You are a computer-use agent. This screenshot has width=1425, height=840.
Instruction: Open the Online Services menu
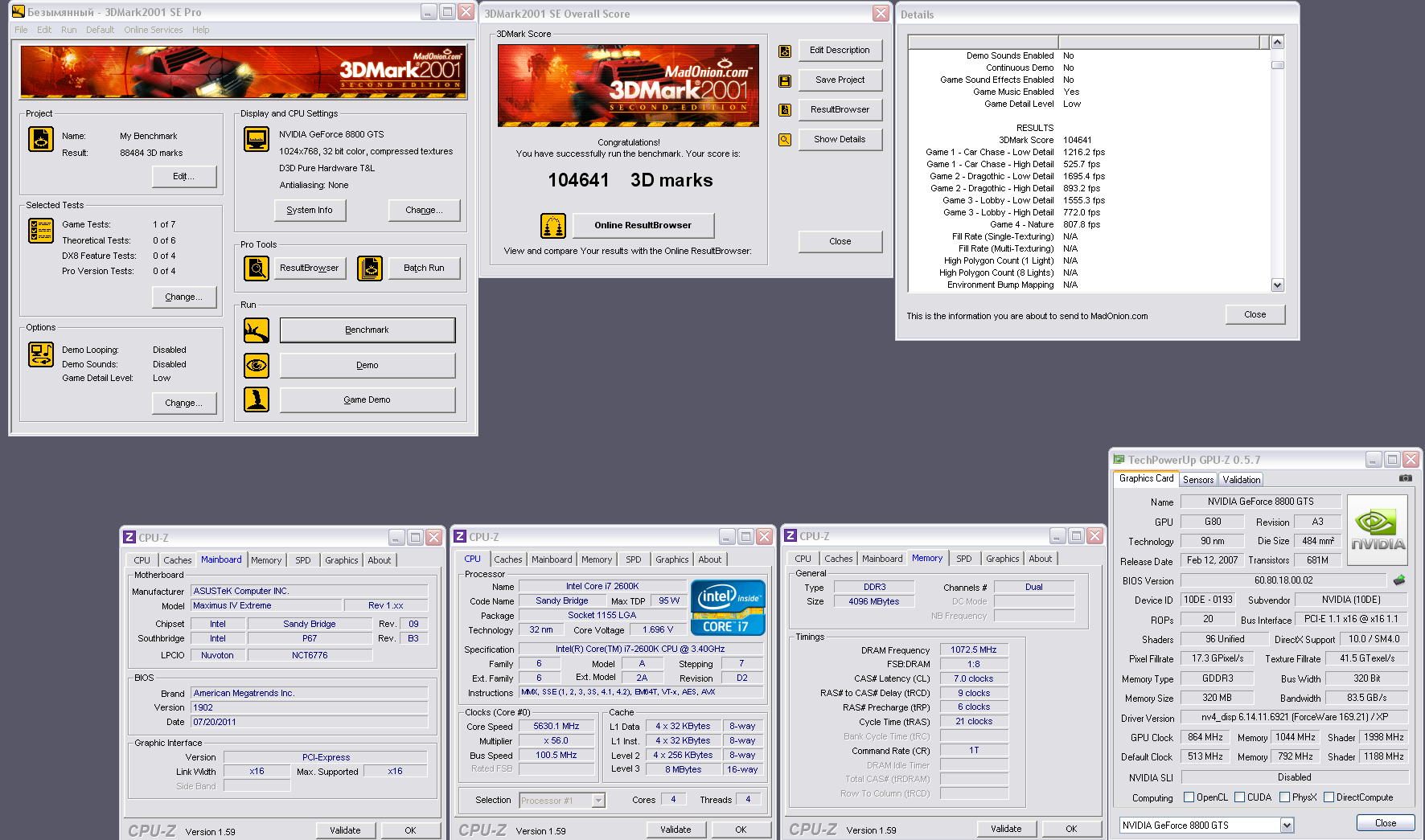click(153, 31)
